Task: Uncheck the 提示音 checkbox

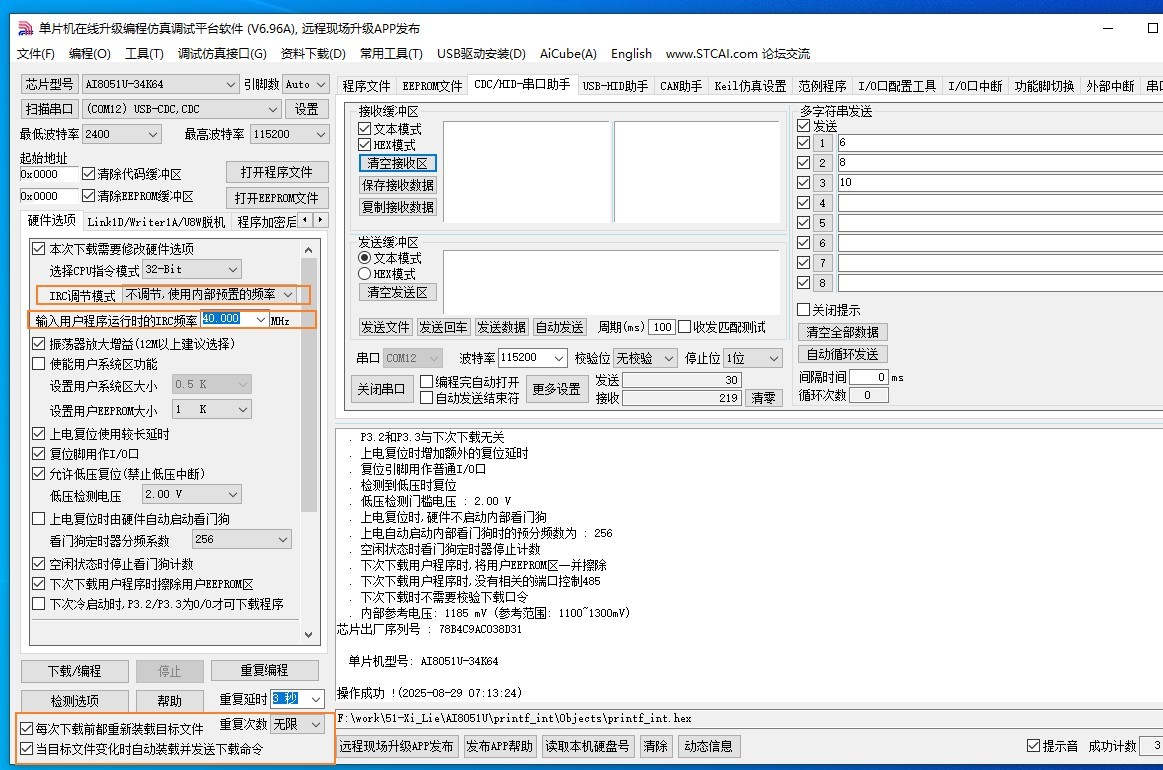Action: 1034,746
